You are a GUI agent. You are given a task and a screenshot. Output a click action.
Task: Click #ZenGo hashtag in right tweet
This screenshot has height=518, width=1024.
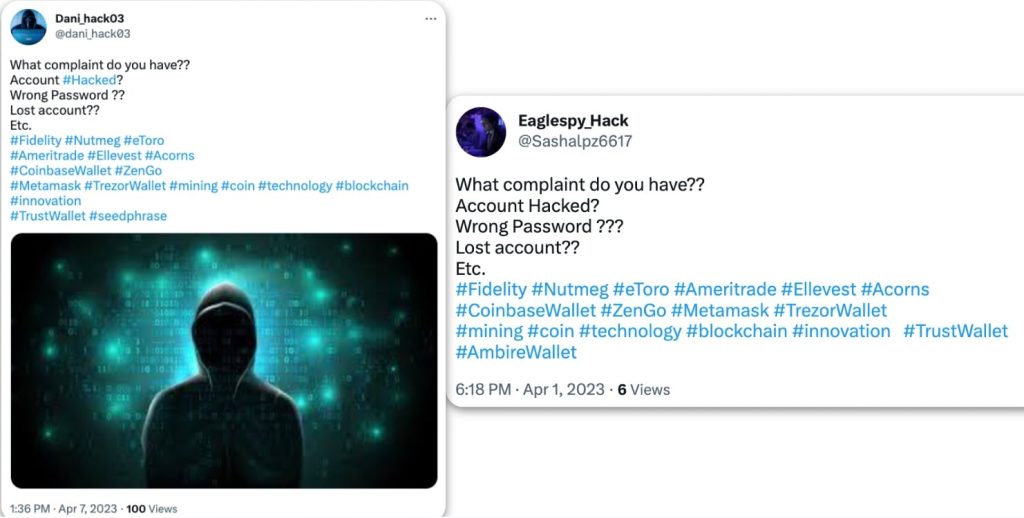coord(633,310)
